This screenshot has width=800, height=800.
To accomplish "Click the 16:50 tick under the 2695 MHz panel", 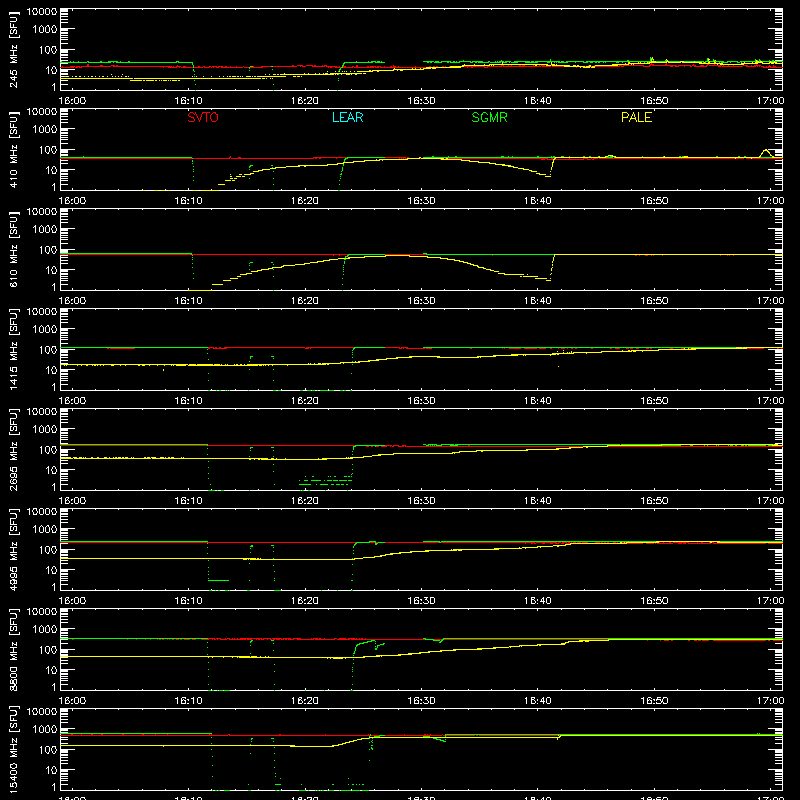I will [654, 501].
